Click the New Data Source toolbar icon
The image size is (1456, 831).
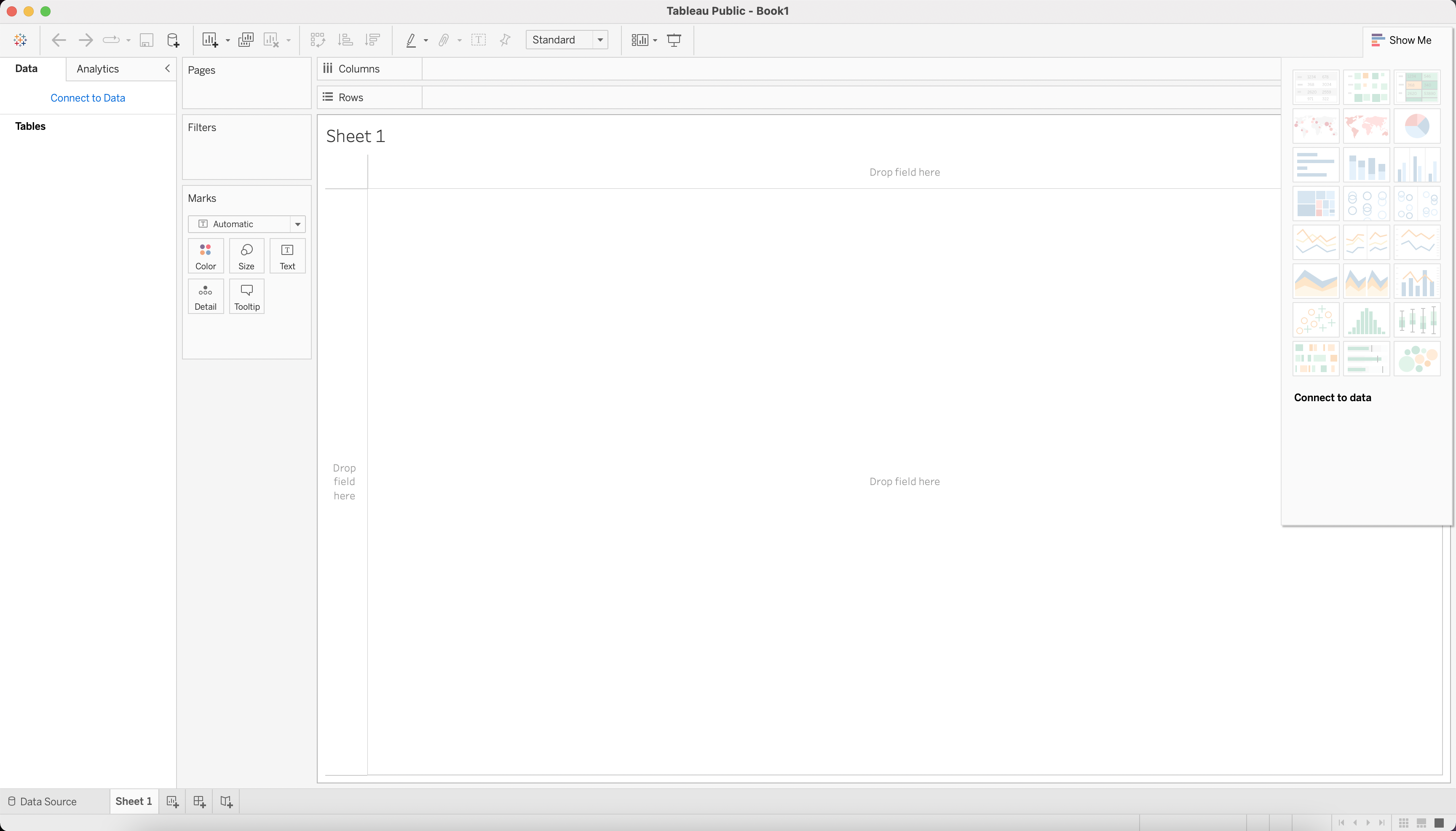click(172, 39)
